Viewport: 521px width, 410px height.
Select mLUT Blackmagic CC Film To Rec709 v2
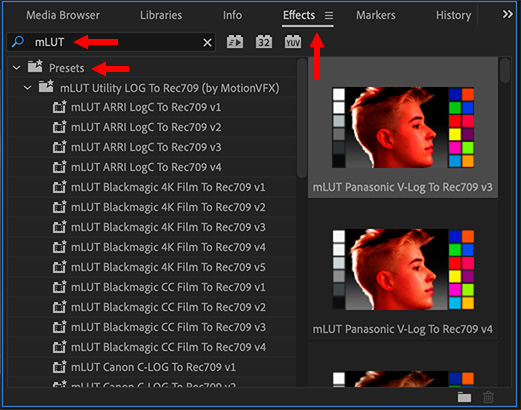pos(168,307)
